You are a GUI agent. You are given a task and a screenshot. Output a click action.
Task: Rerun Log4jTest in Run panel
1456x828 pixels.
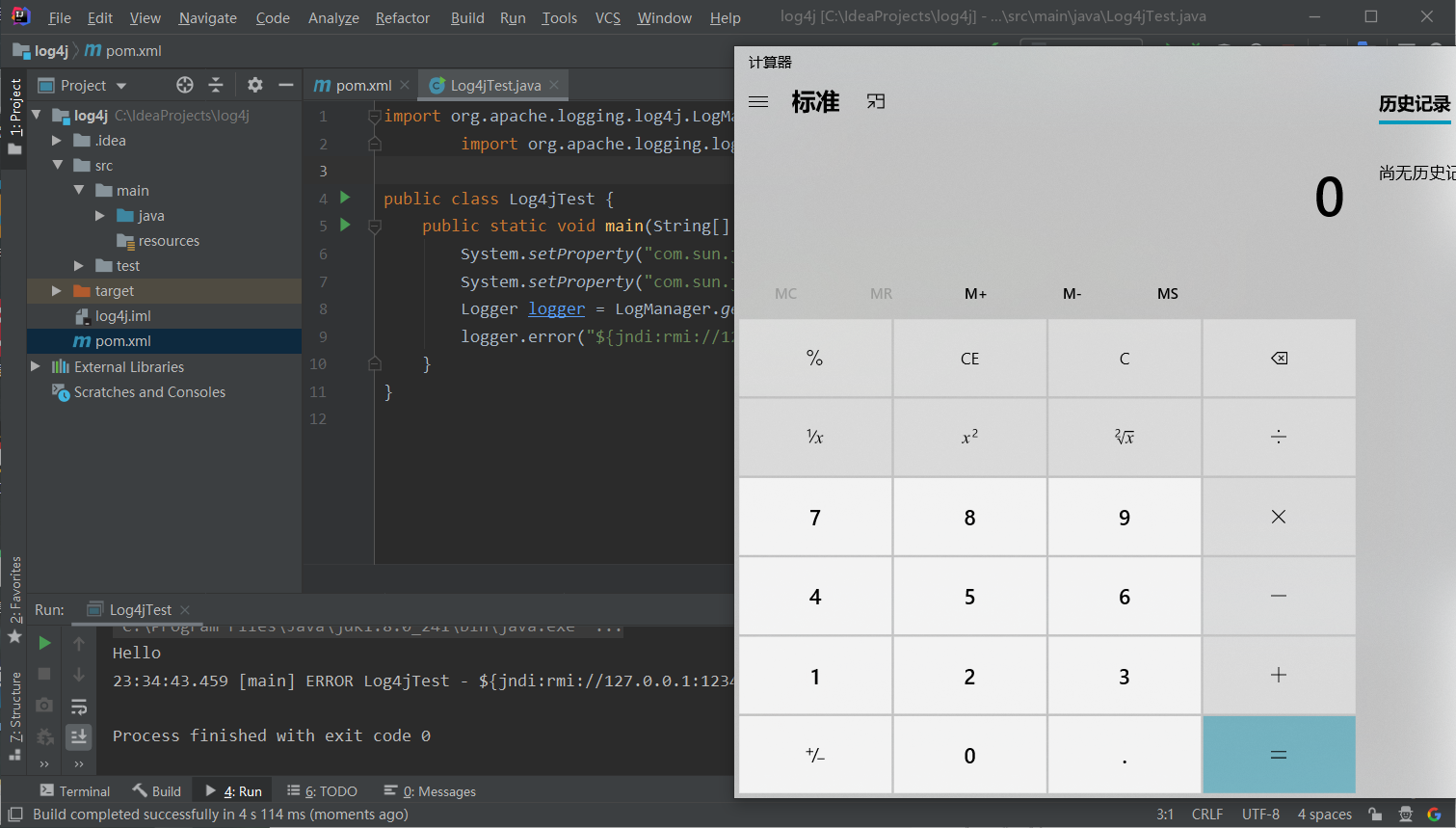(x=44, y=643)
